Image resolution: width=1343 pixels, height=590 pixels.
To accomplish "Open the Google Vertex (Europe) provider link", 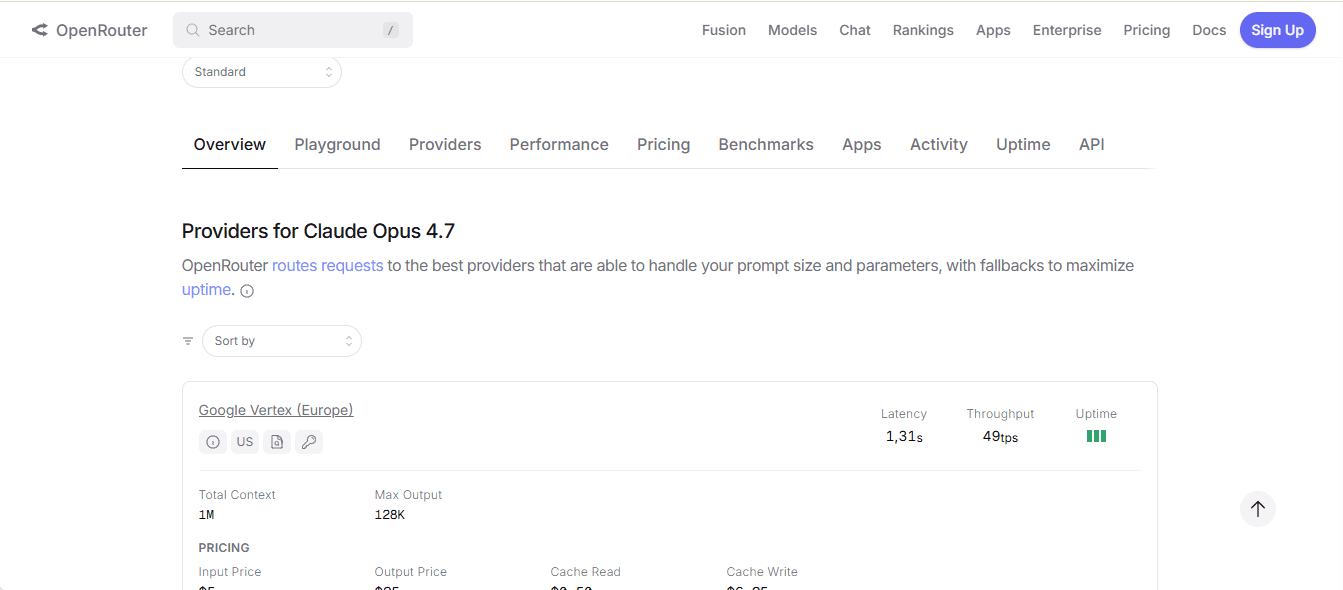I will pyautogui.click(x=276, y=410).
